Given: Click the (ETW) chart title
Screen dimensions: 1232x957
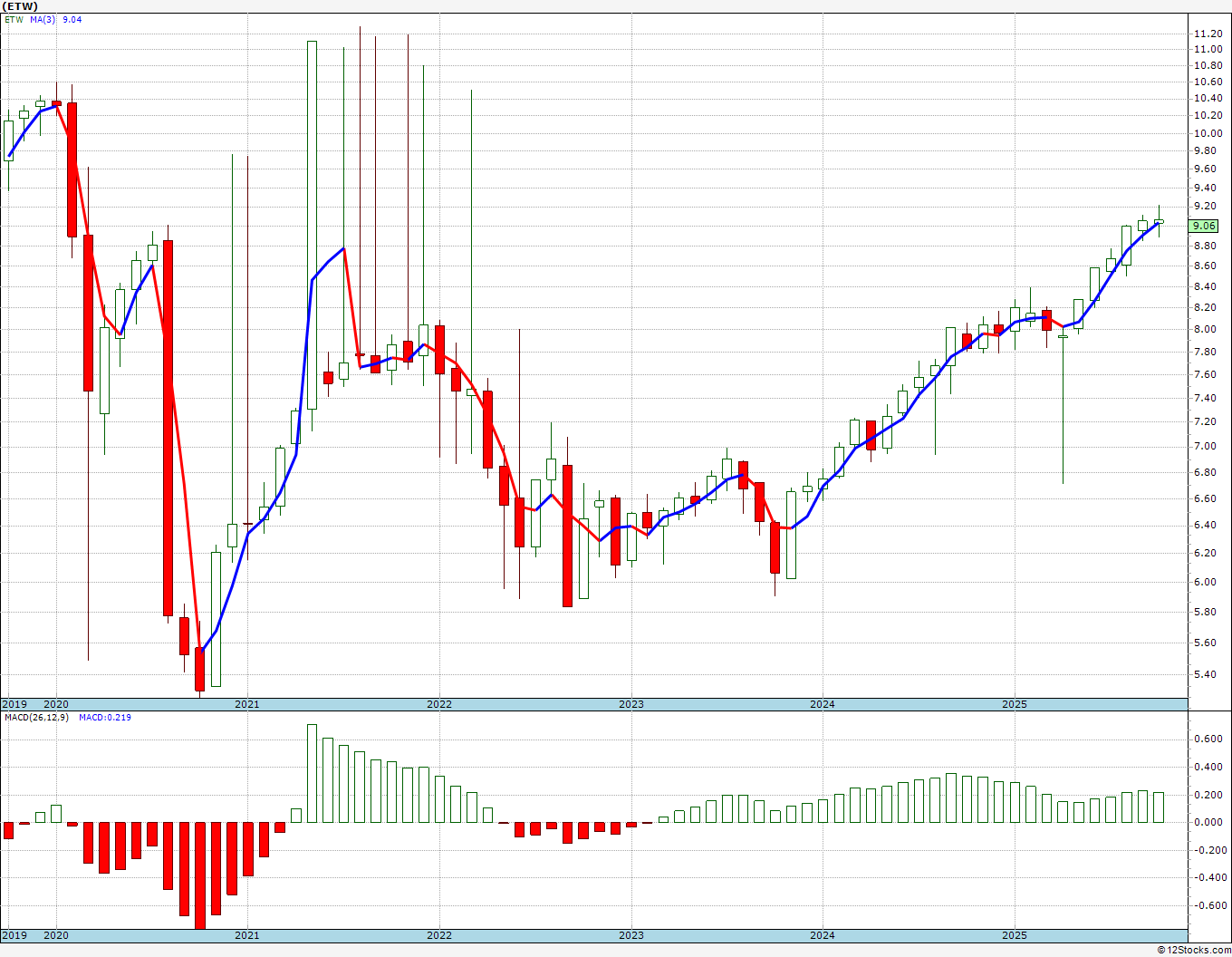Looking at the screenshot, I should point(19,6).
